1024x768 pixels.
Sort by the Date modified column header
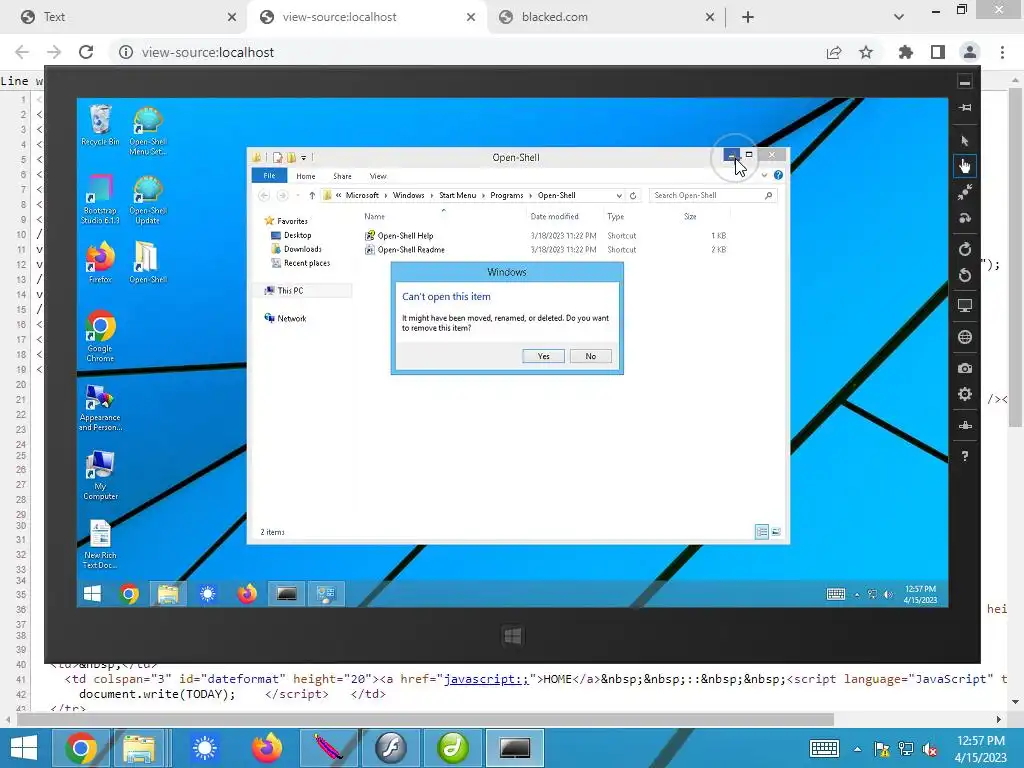pos(554,216)
